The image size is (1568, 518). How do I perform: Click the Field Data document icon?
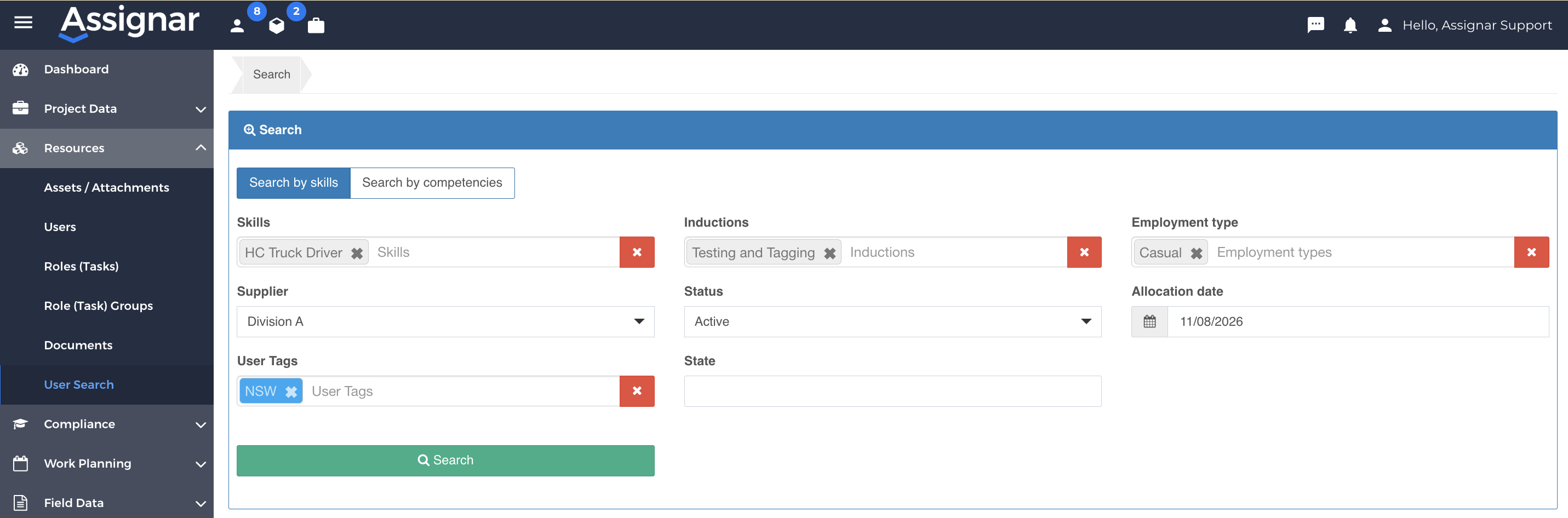point(21,503)
